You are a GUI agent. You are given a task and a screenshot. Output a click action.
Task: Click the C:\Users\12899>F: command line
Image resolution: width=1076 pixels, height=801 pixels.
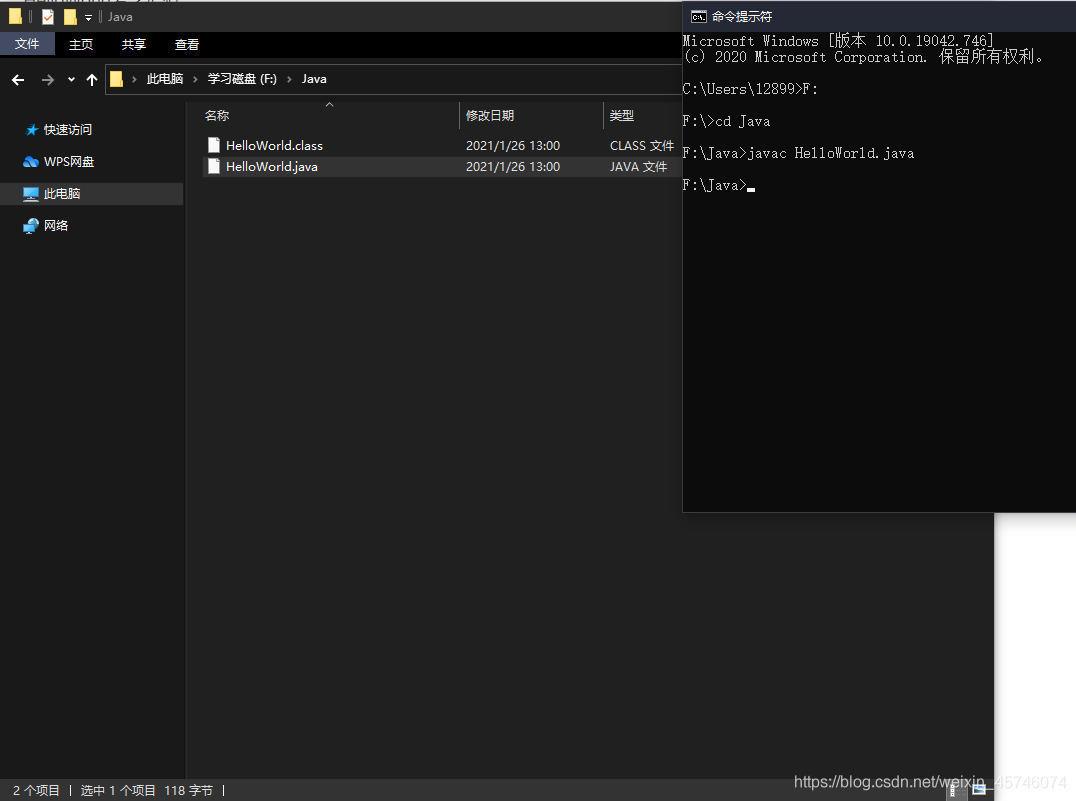750,89
